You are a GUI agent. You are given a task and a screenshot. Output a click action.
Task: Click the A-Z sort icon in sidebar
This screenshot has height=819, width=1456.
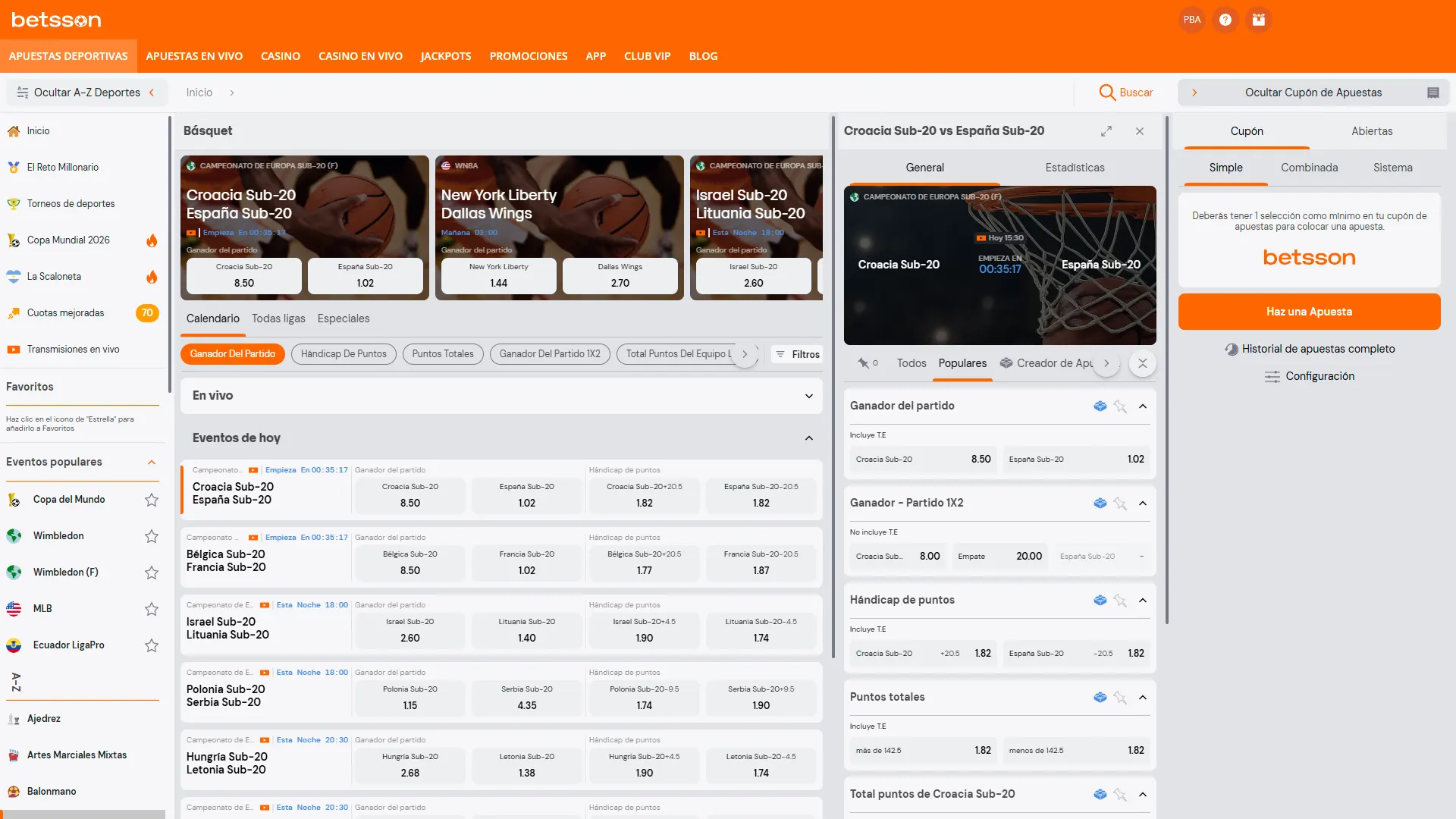[16, 682]
